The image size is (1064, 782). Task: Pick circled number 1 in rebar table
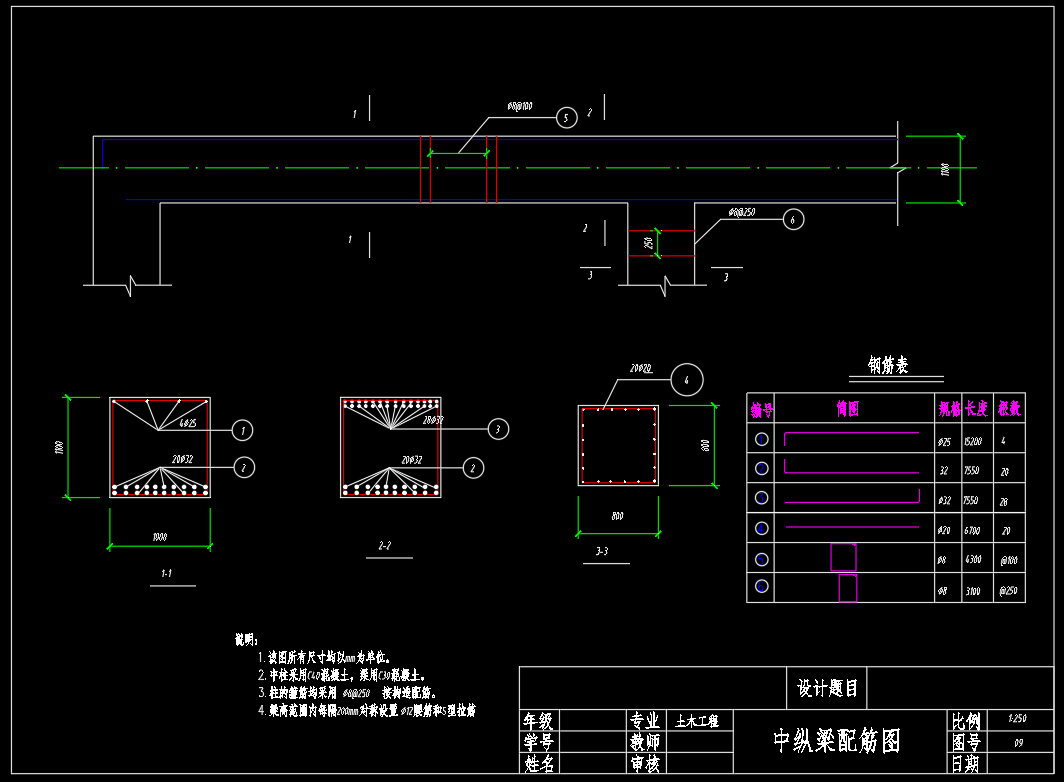pyautogui.click(x=761, y=439)
